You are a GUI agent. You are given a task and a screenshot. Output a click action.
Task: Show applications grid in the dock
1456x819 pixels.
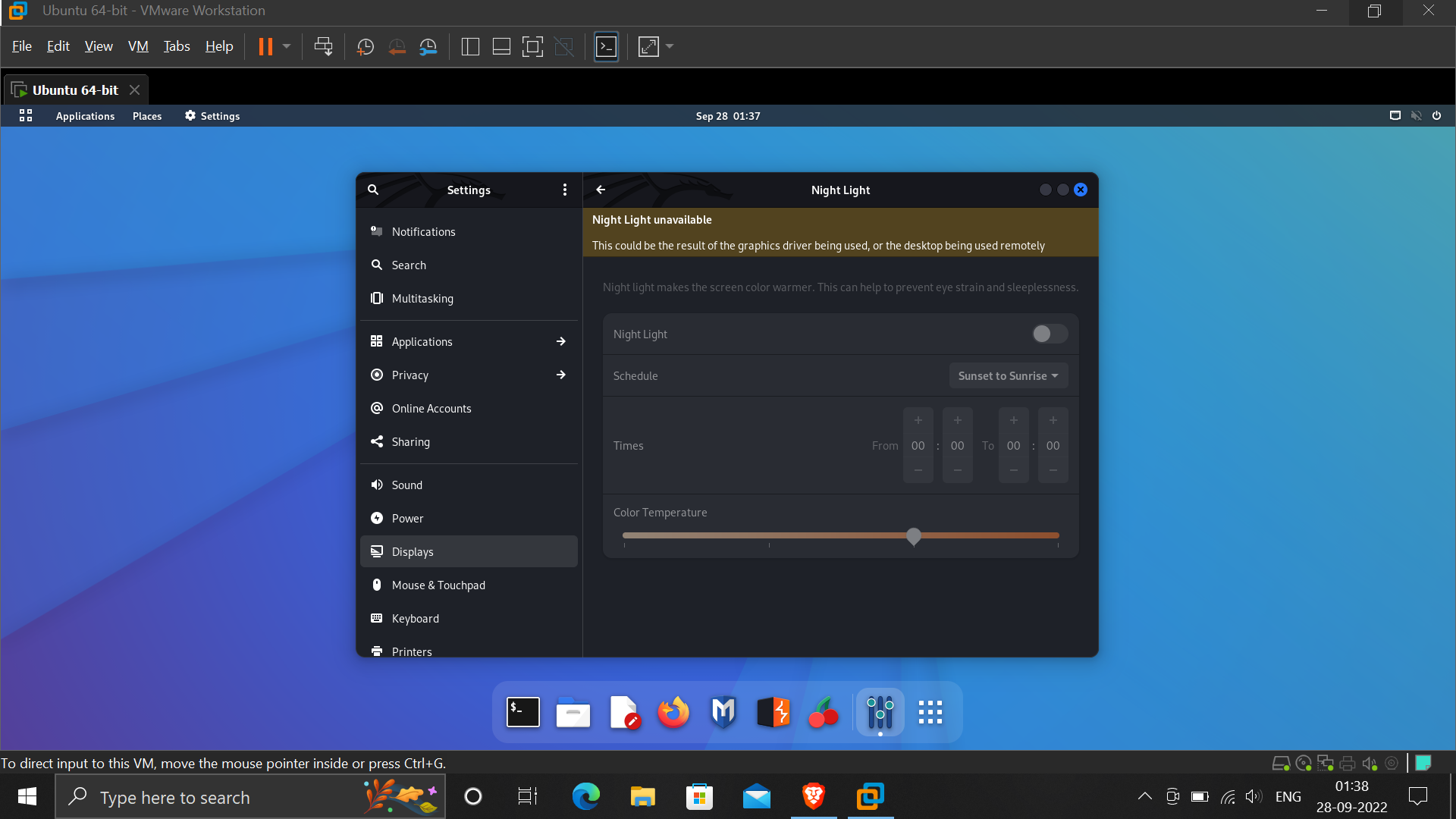[930, 712]
